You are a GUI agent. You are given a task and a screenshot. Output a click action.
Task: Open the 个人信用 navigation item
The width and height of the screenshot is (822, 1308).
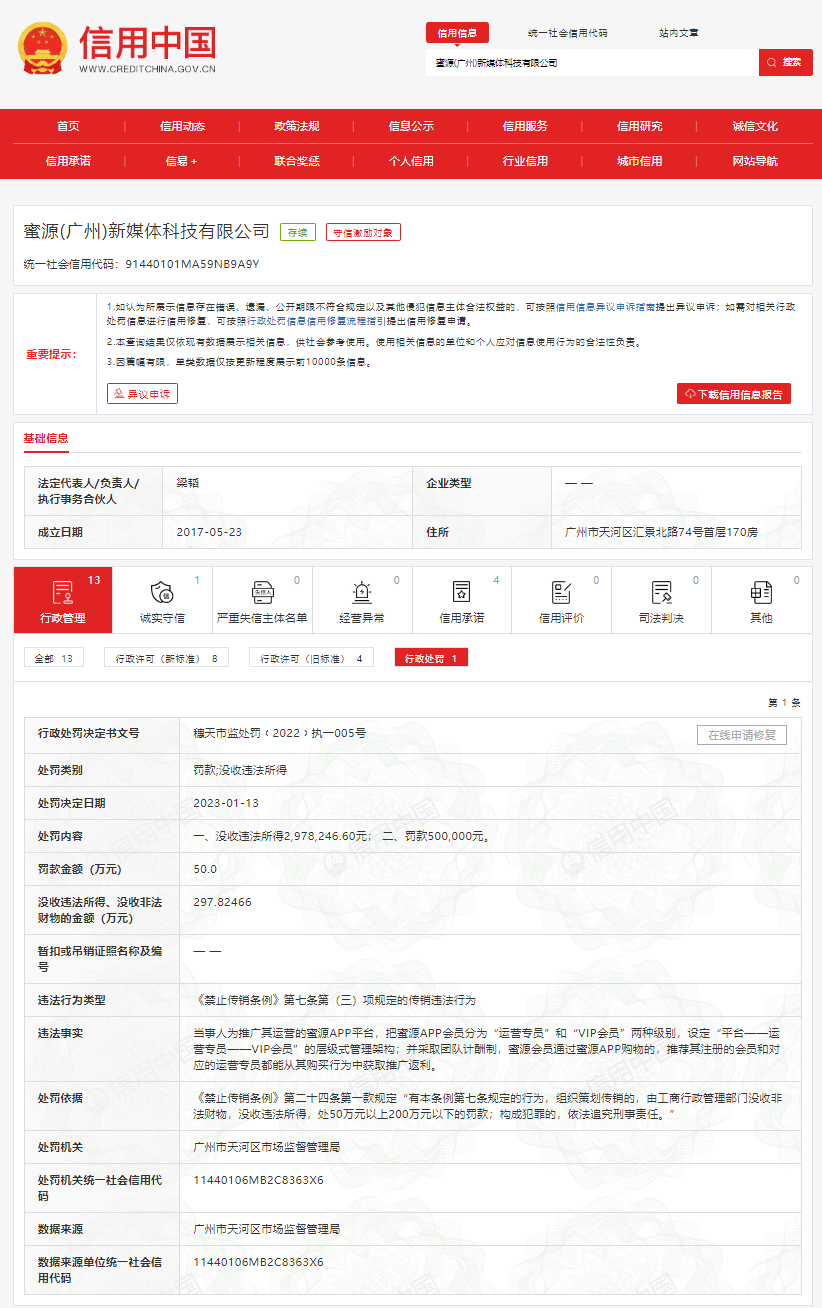click(411, 160)
